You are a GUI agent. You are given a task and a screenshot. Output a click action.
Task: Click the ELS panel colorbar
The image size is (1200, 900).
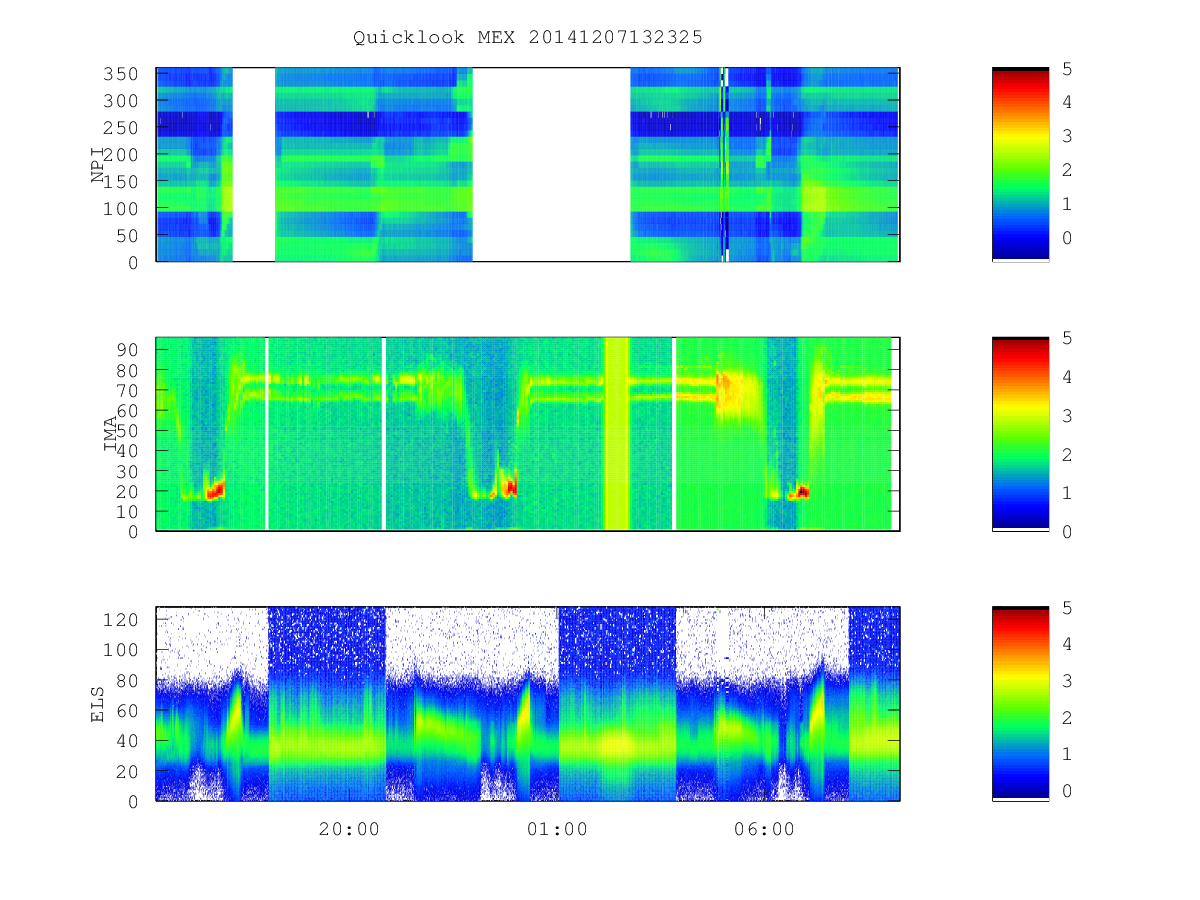1020,704
